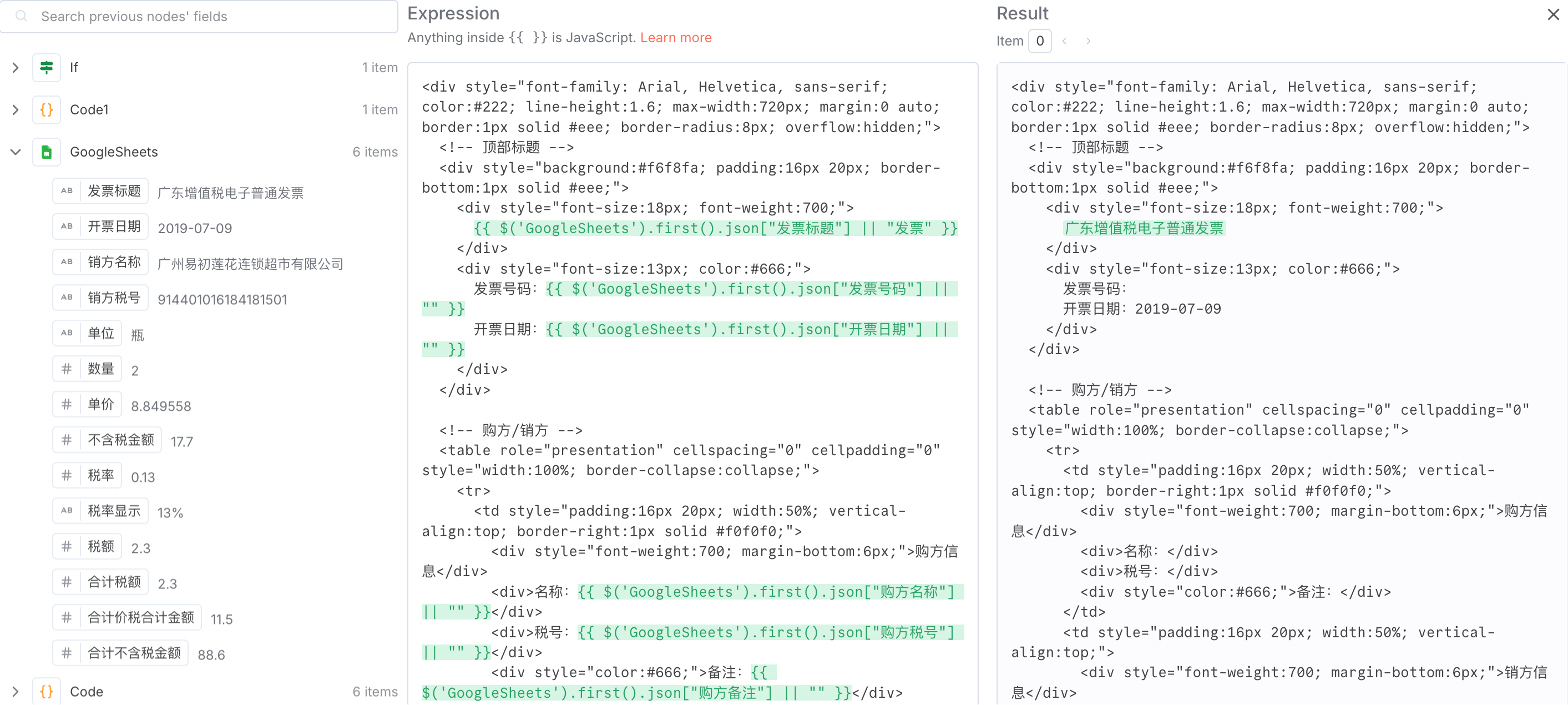The height and width of the screenshot is (705, 1568).
Task: Click the number type icon for 合计税额
Action: click(67, 582)
